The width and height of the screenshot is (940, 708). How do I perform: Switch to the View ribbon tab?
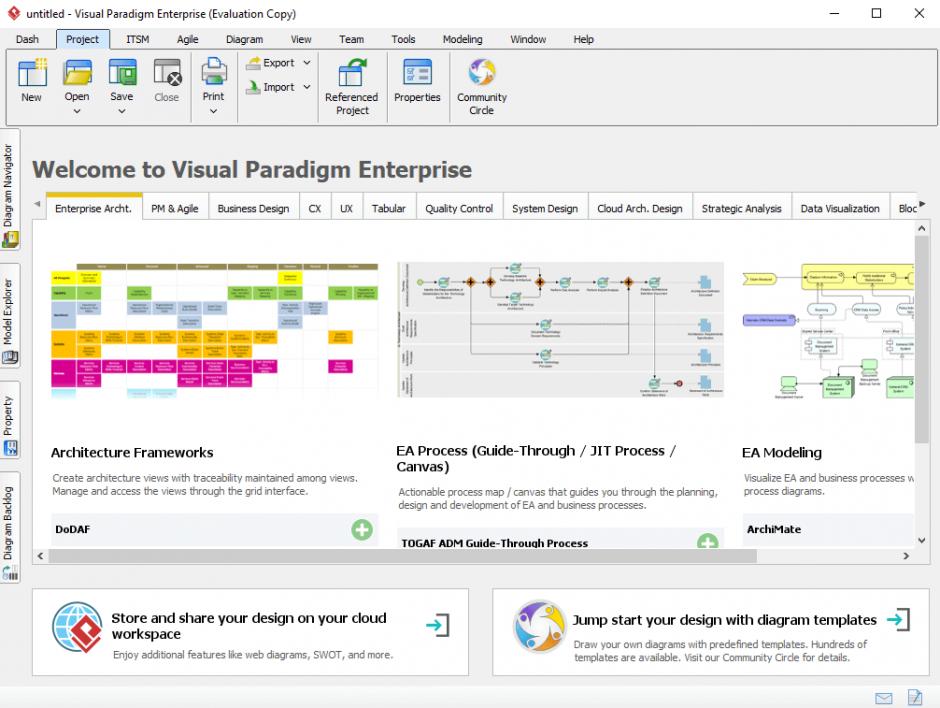(x=301, y=39)
